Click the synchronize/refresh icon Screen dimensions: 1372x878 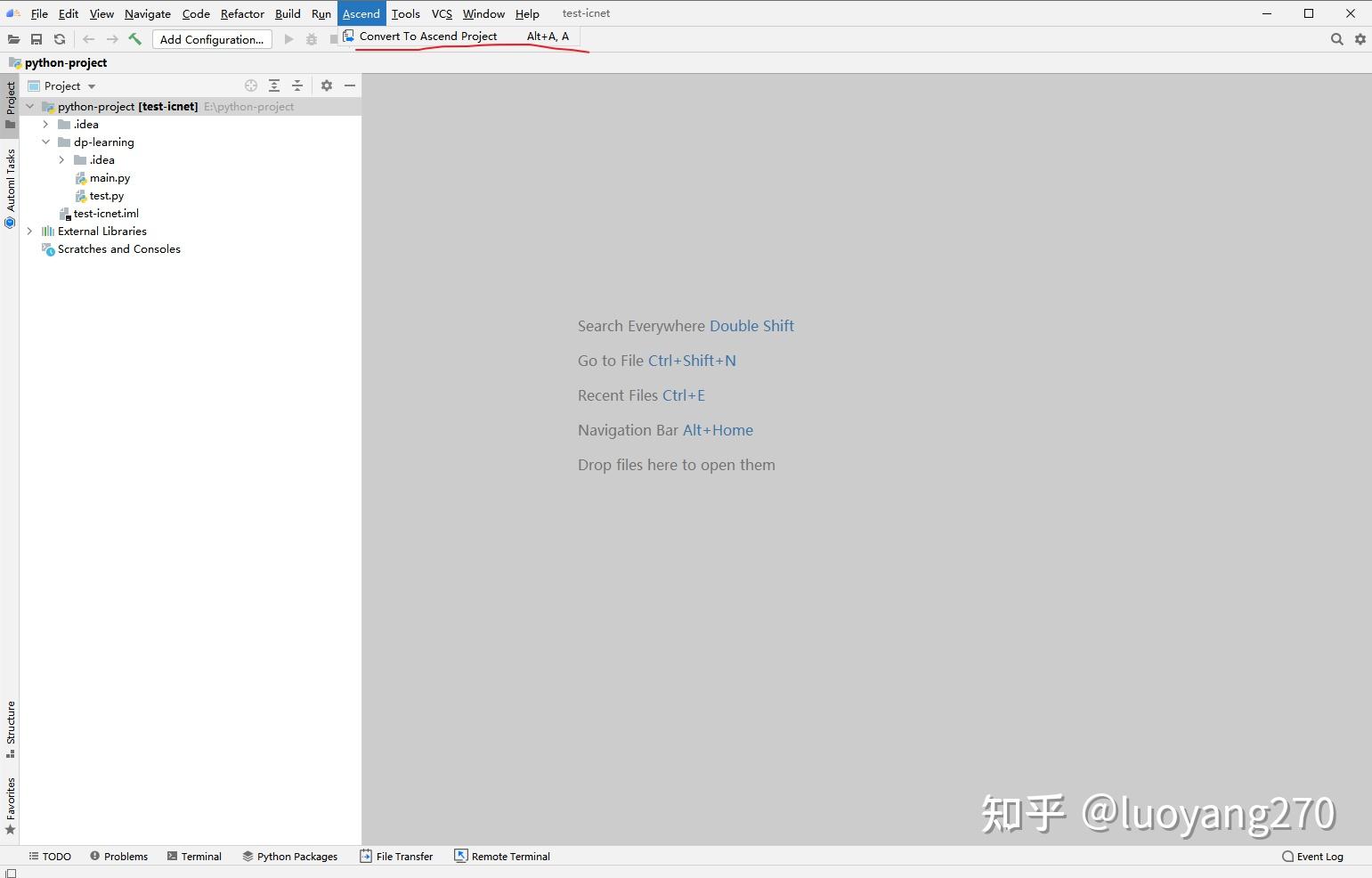(x=59, y=38)
